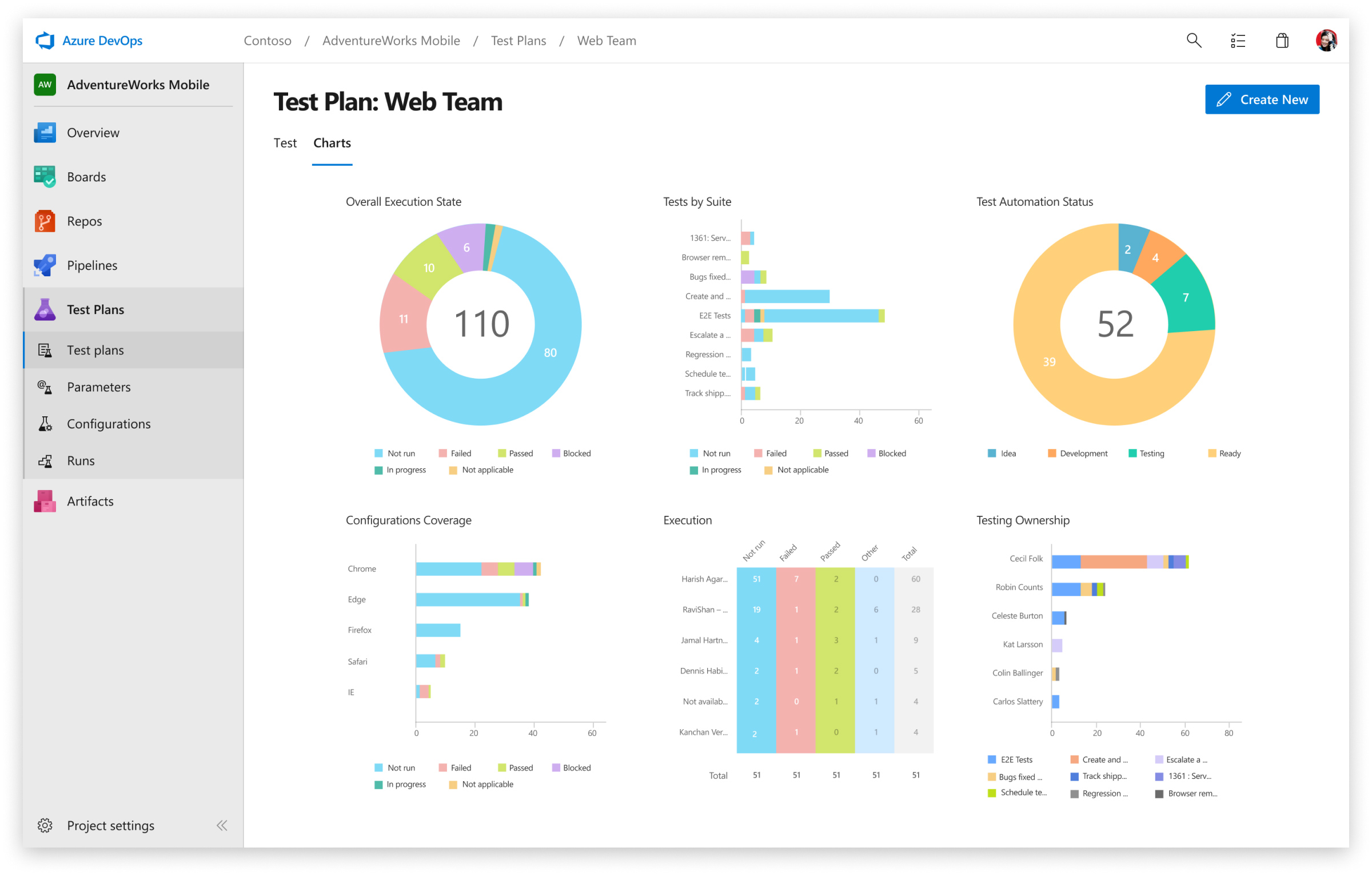Open Artifacts in the sidebar
The width and height of the screenshot is (1372, 875).
[90, 502]
